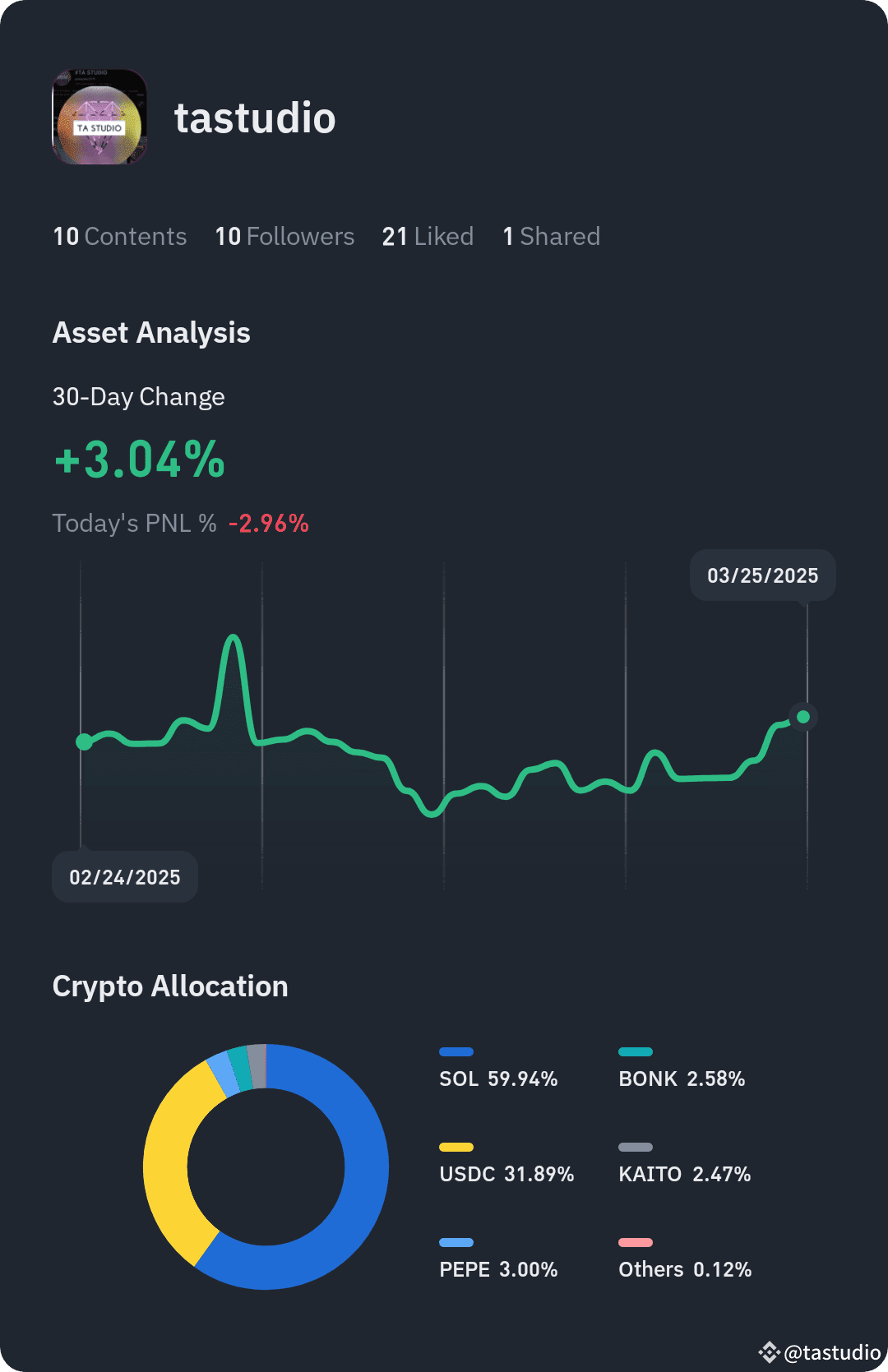The height and width of the screenshot is (1372, 888).
Task: Open the 10 Contents tab
Action: 120,237
